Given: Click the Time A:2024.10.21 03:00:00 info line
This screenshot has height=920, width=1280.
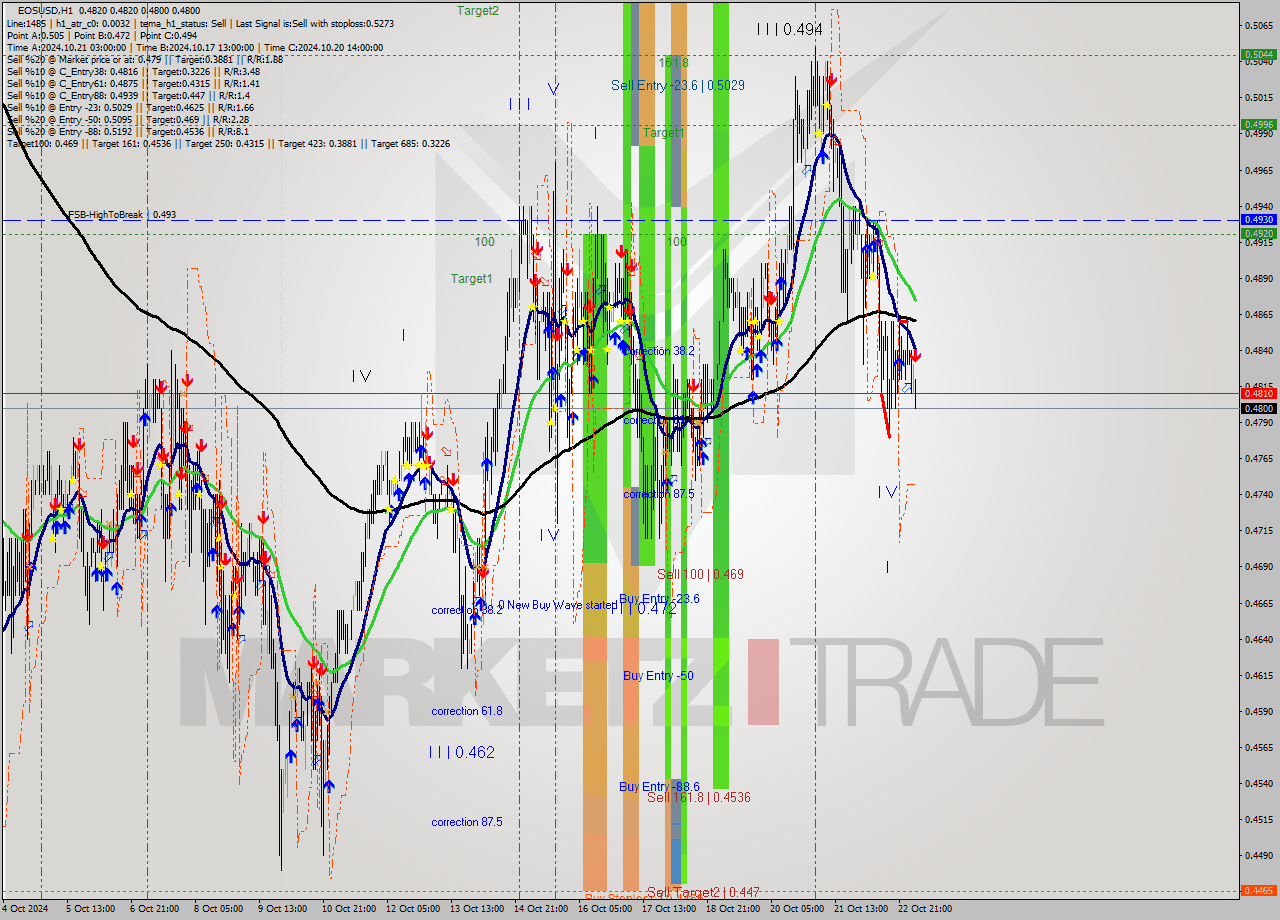Looking at the screenshot, I should click(x=195, y=47).
